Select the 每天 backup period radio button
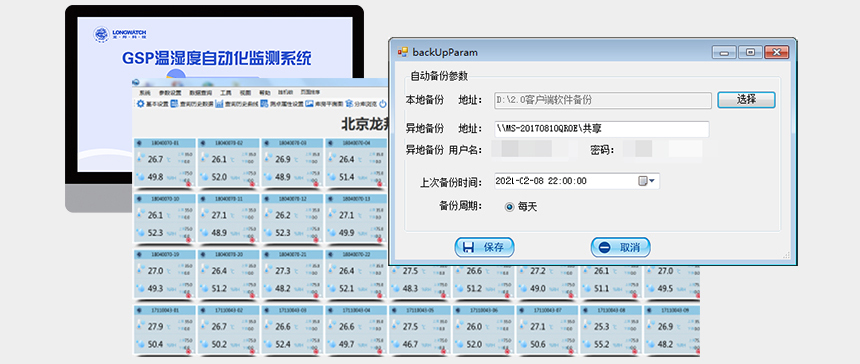860x364 pixels. click(510, 207)
